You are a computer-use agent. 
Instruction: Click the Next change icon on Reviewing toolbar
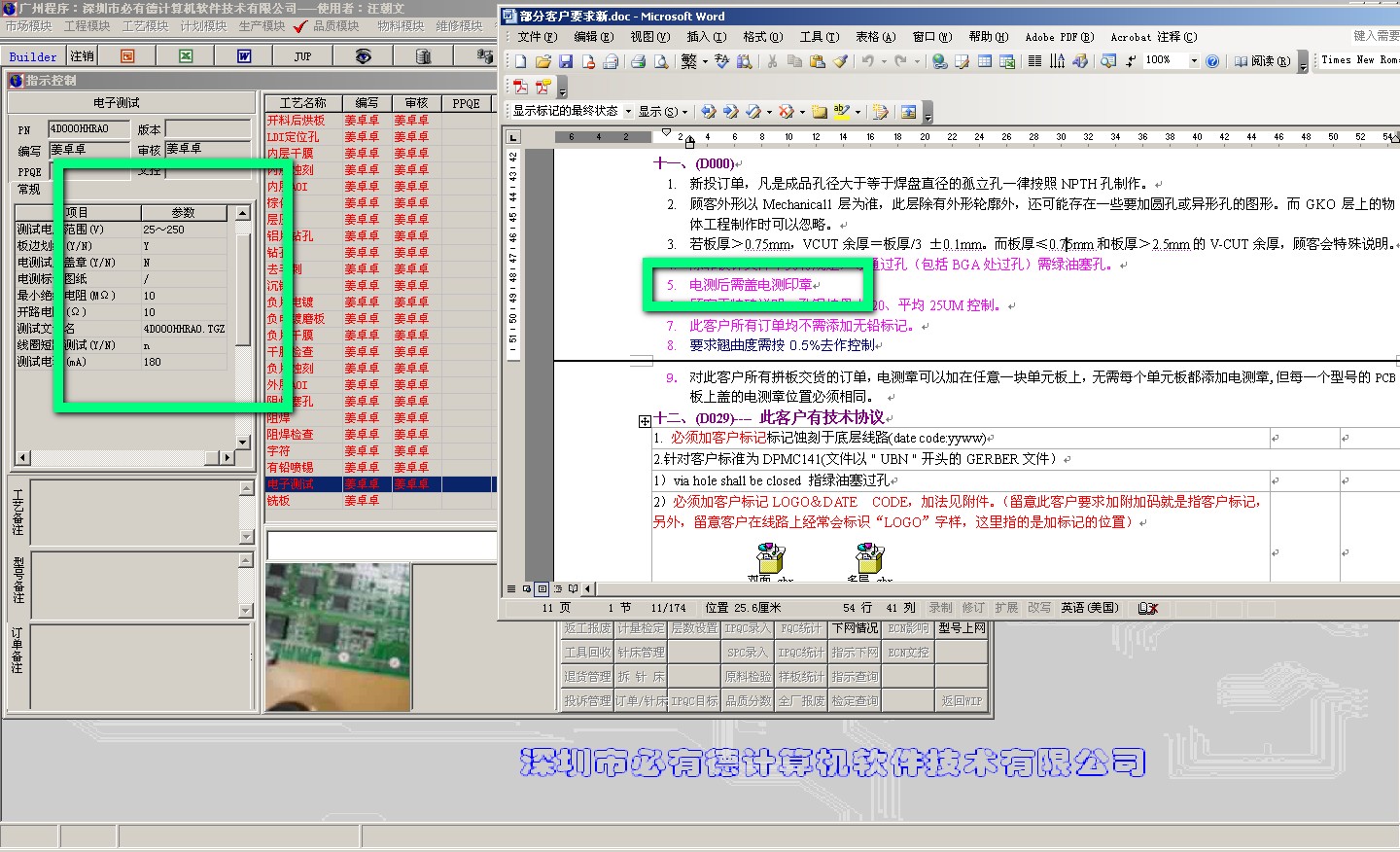(730, 111)
